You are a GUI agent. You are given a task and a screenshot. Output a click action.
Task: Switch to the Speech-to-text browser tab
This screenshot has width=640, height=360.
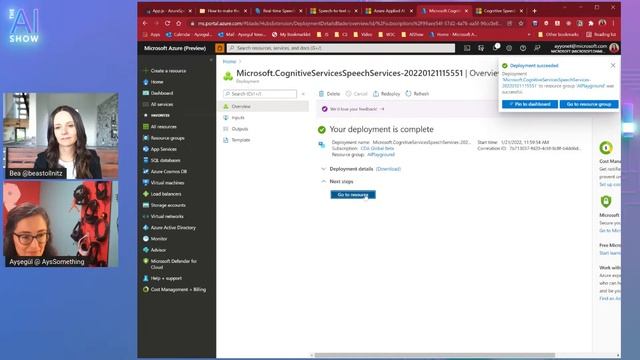click(x=334, y=11)
